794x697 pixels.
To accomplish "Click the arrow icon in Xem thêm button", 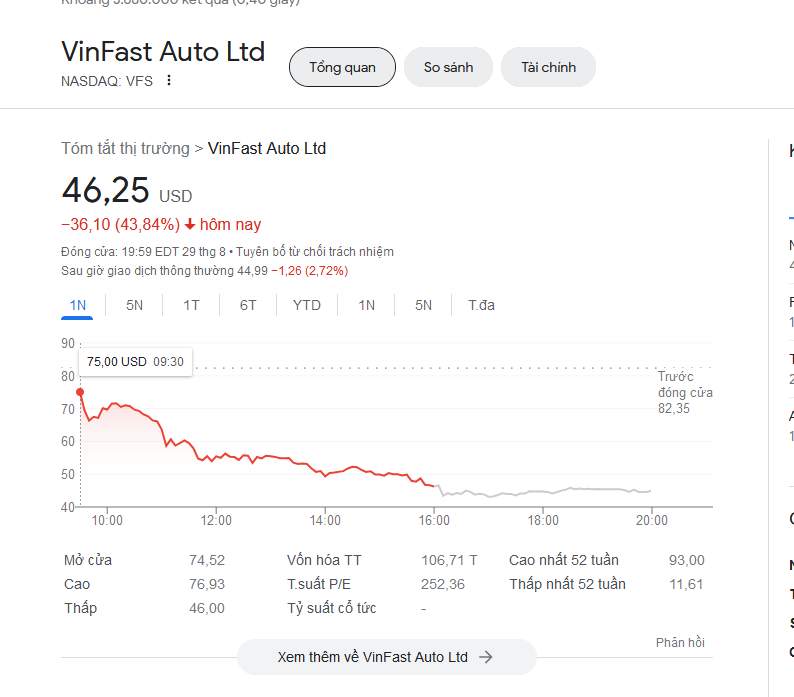I will [486, 657].
